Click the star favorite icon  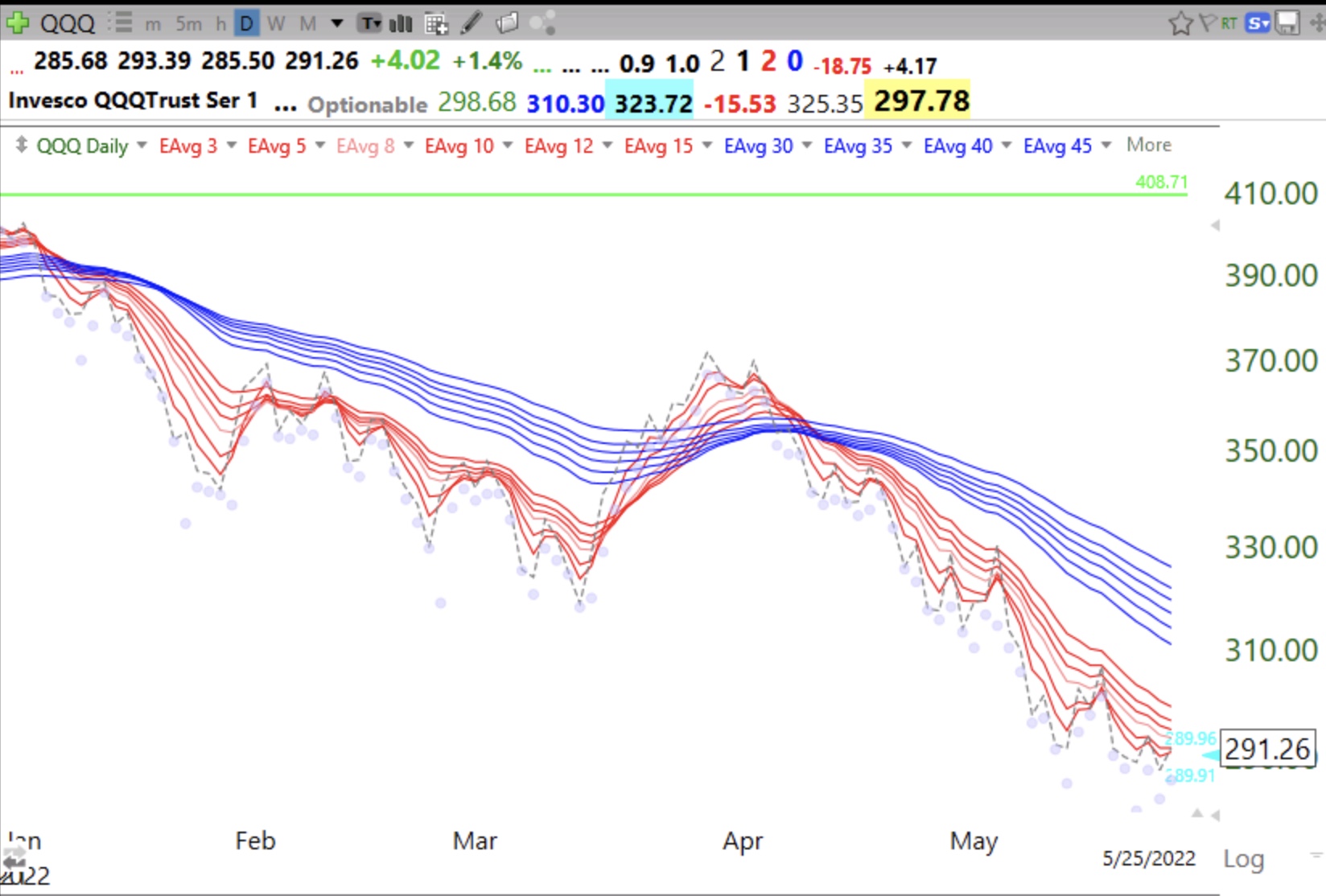tap(1180, 23)
